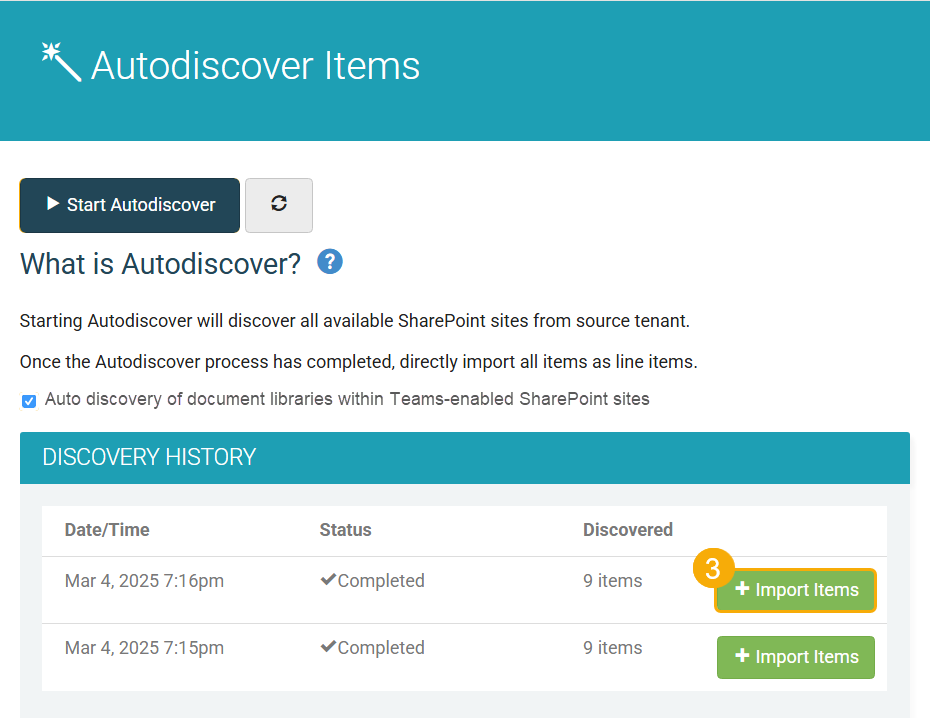930x718 pixels.
Task: Click the magic wand icon in header
Action: [x=60, y=62]
